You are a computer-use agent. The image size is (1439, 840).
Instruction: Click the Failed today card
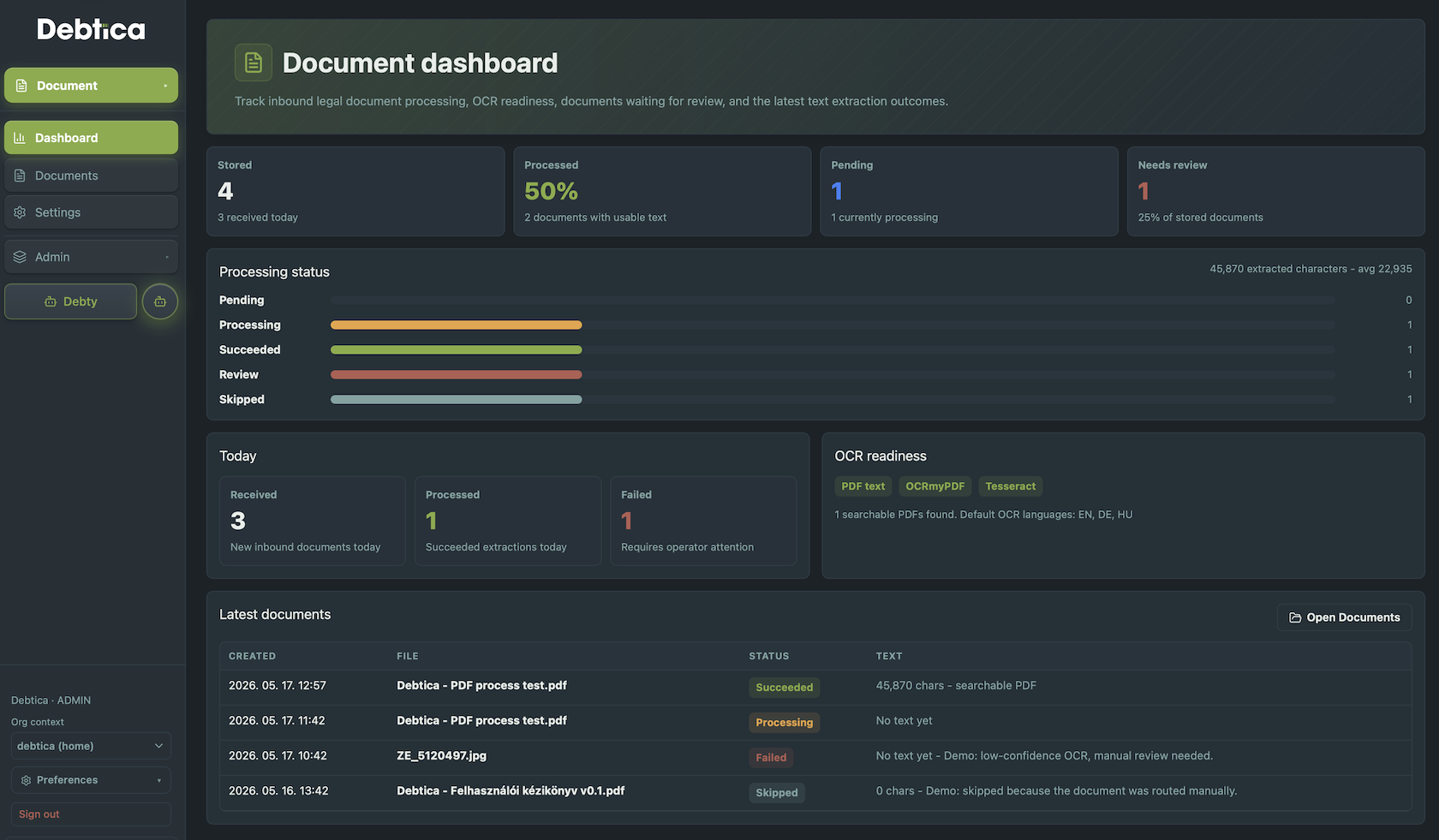[x=703, y=521]
